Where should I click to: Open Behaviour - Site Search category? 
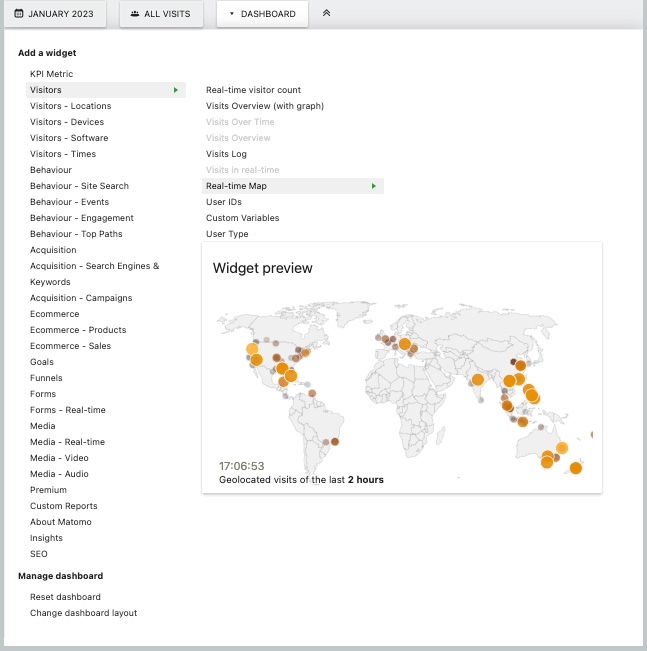tap(79, 186)
